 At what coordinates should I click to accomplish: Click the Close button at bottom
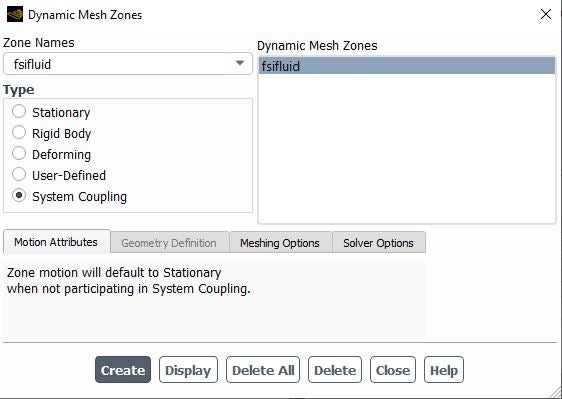tap(393, 370)
